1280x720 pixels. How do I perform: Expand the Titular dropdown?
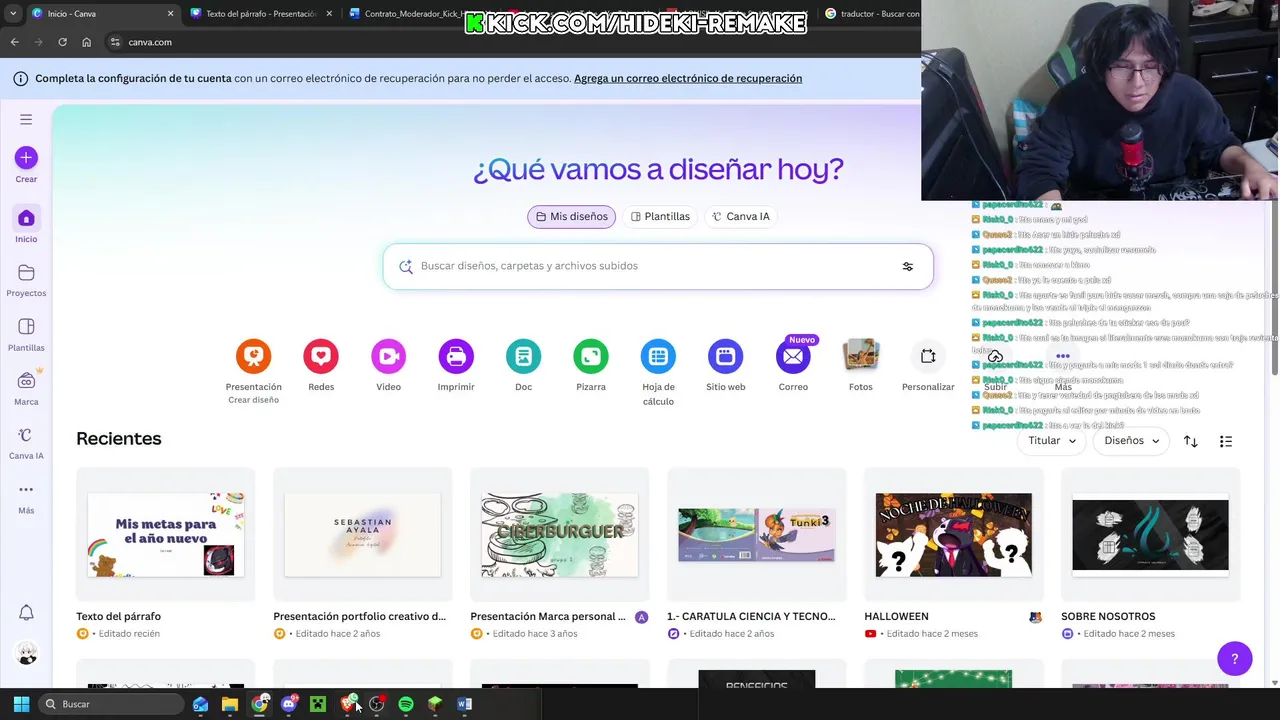1052,441
